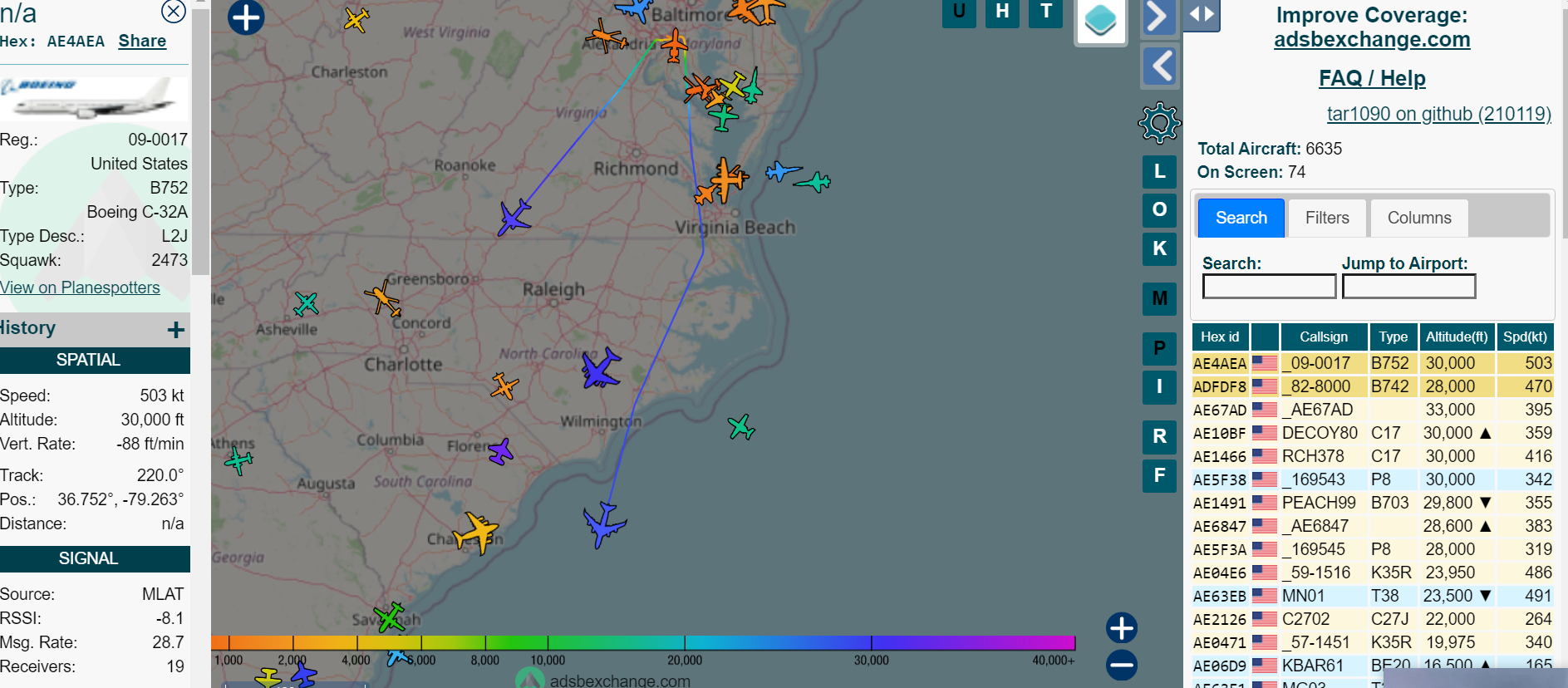Click the purple aircraft near Florence
This screenshot has height=688, width=1568.
coord(500,451)
